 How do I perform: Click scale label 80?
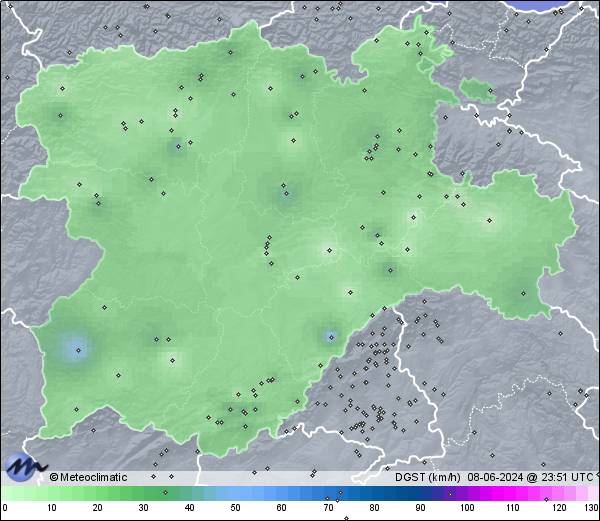click(x=375, y=508)
